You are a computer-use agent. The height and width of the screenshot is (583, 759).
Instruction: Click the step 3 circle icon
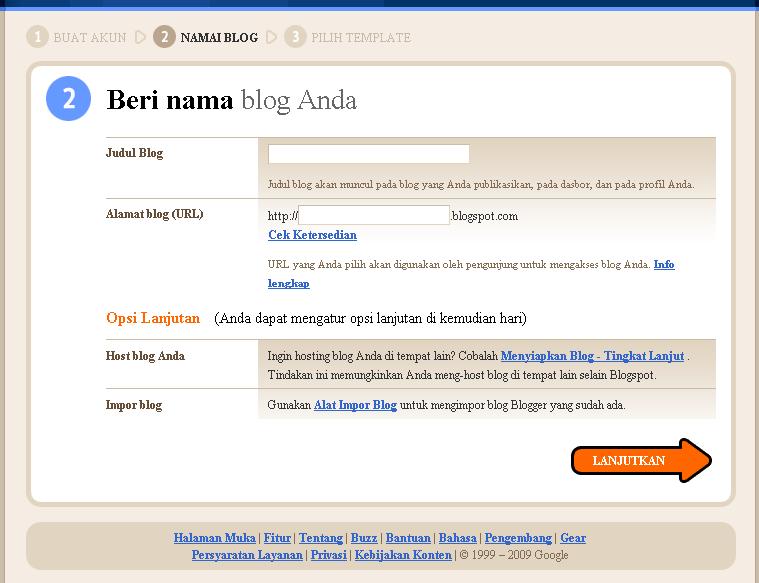click(x=295, y=37)
